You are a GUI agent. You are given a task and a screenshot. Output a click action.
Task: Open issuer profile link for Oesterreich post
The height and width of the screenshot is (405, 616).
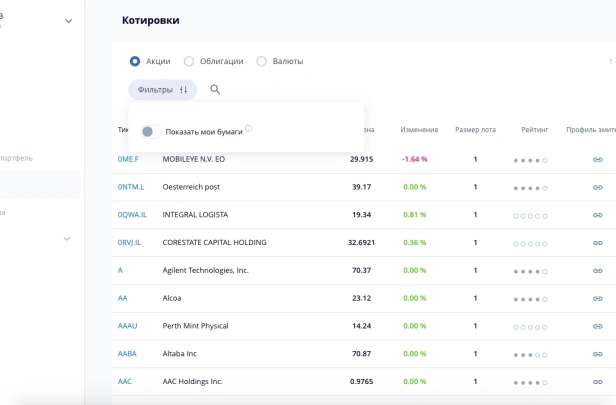coord(598,187)
